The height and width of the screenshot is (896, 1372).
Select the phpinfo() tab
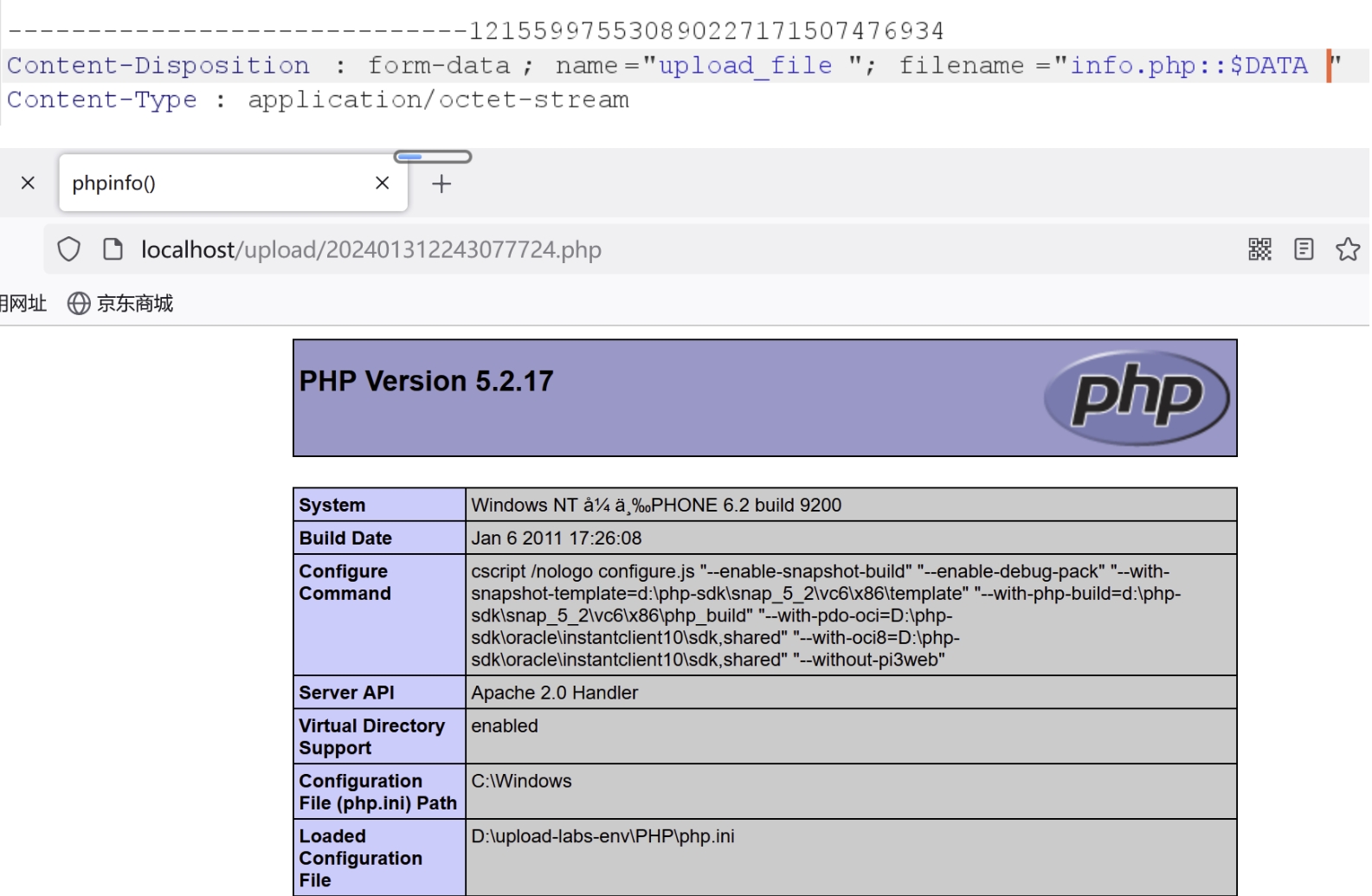click(x=233, y=183)
